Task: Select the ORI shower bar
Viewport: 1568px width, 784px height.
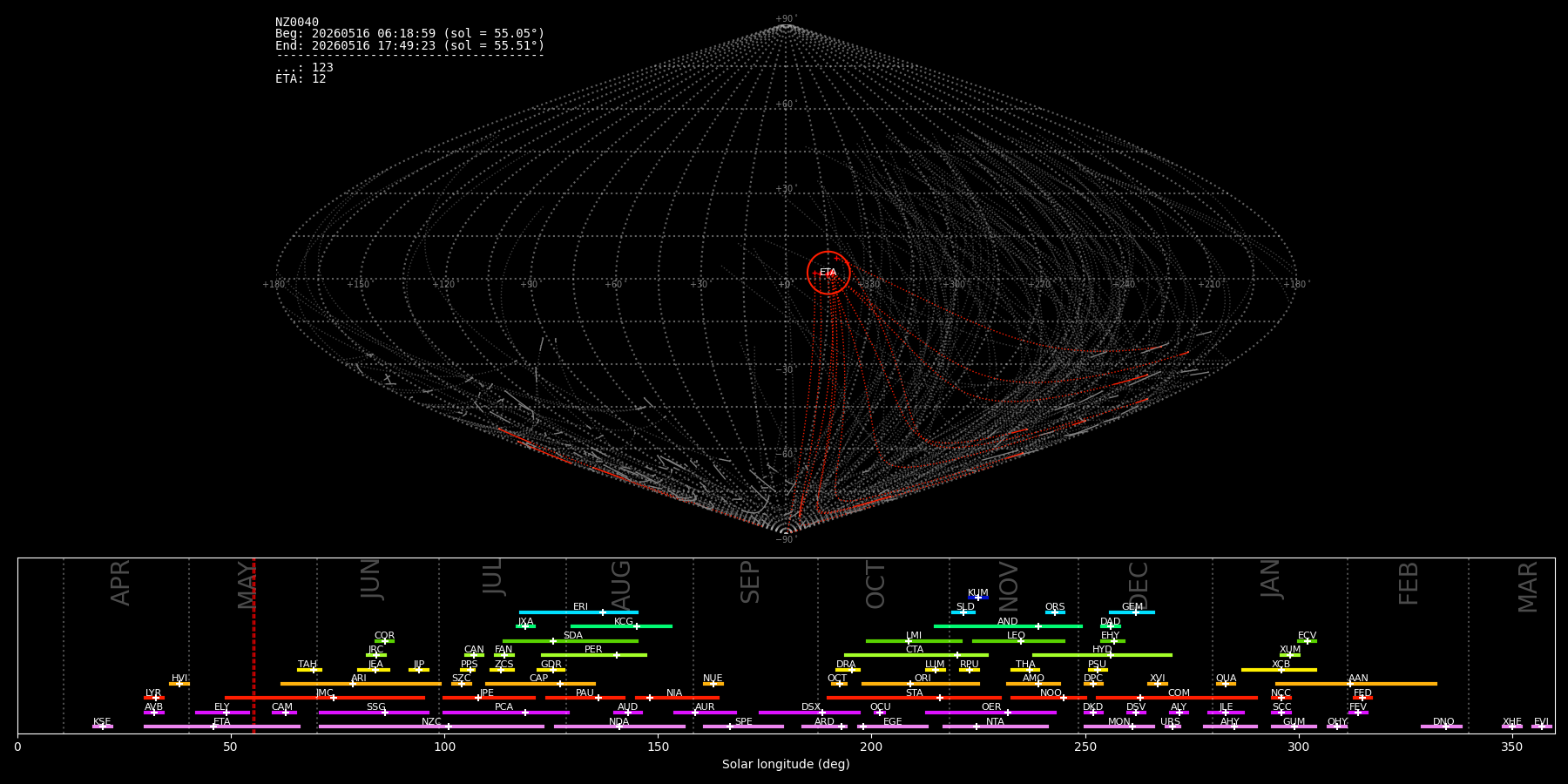Action: tap(921, 684)
